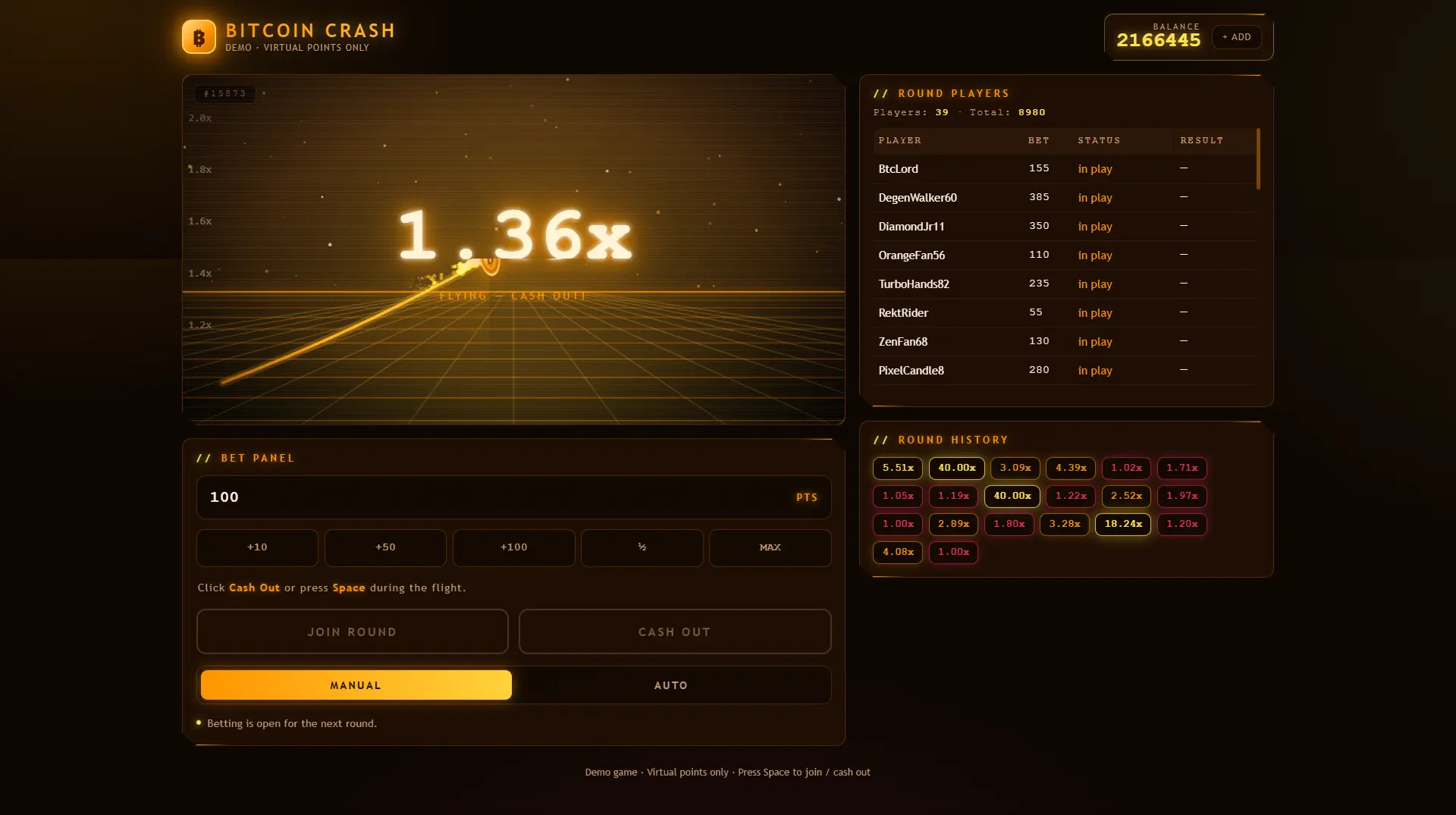Click the JOIN ROUND button
The height and width of the screenshot is (815, 1456).
click(x=352, y=632)
